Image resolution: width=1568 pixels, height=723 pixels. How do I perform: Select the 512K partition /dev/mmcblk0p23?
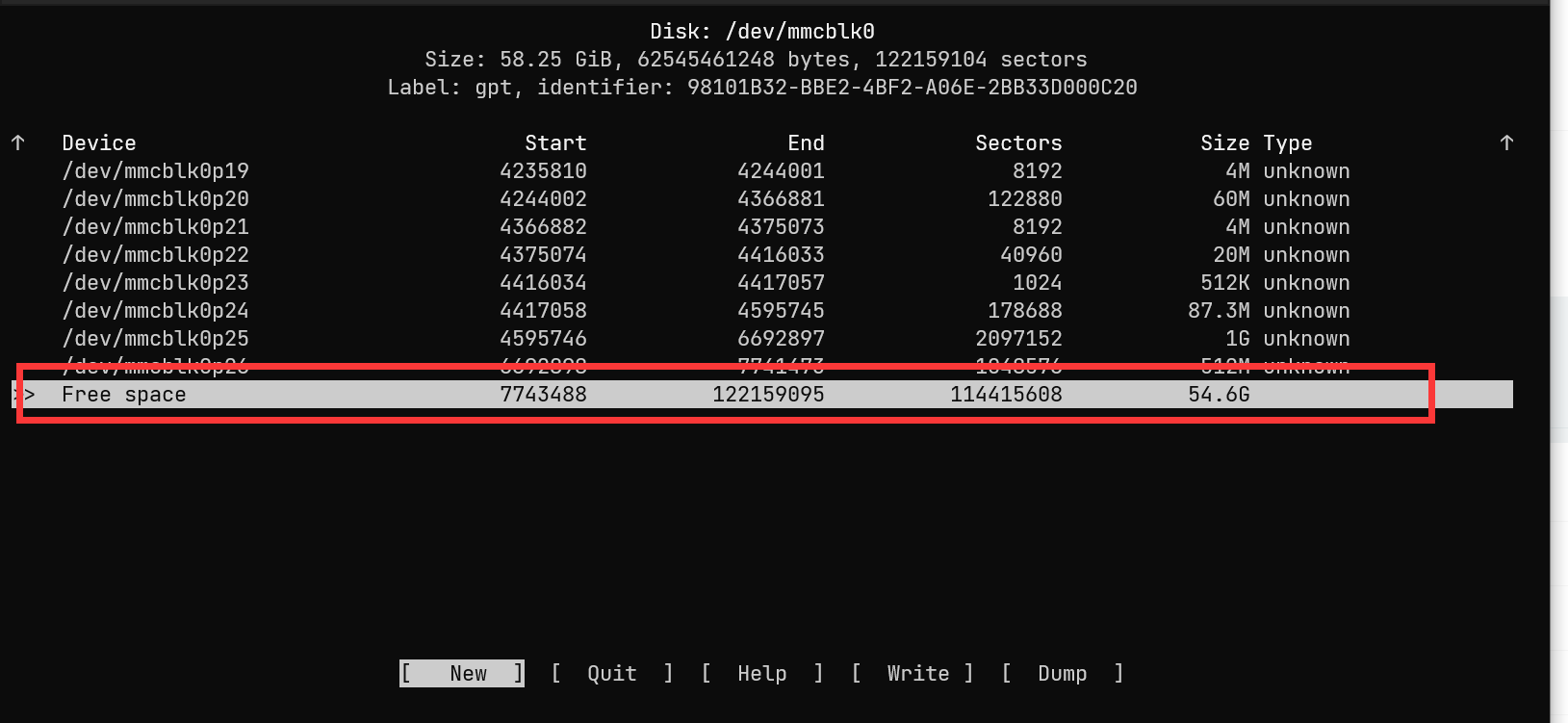[x=156, y=283]
